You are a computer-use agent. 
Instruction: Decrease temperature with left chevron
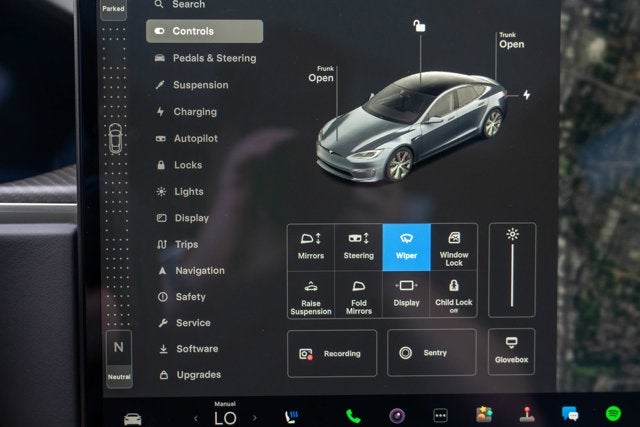(196, 418)
